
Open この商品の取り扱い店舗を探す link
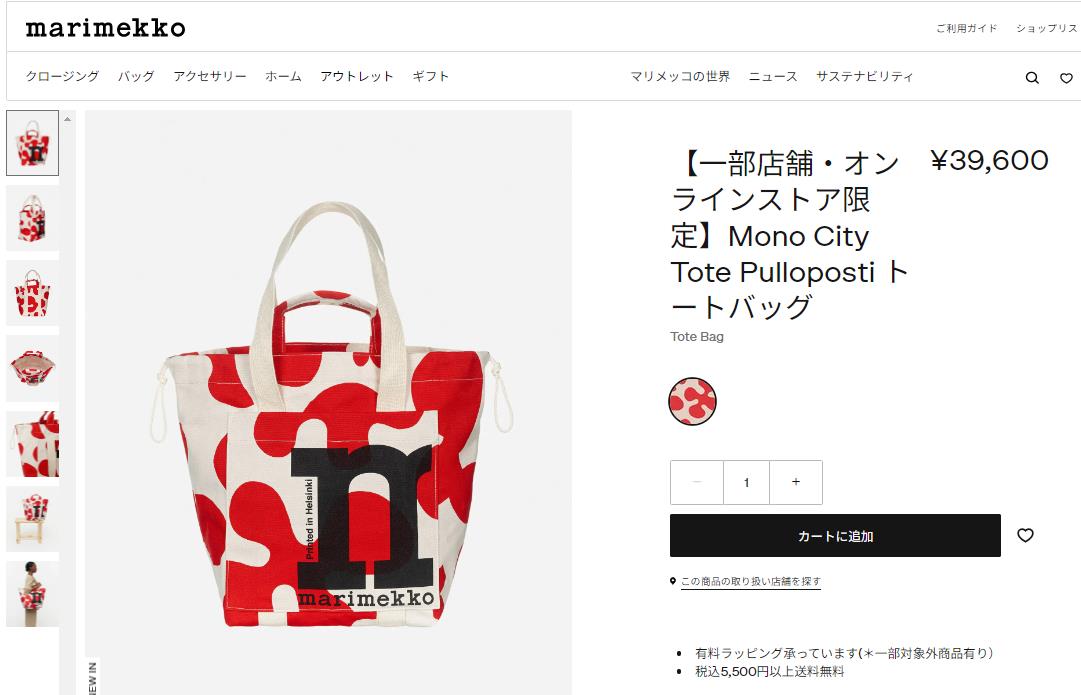tap(751, 582)
